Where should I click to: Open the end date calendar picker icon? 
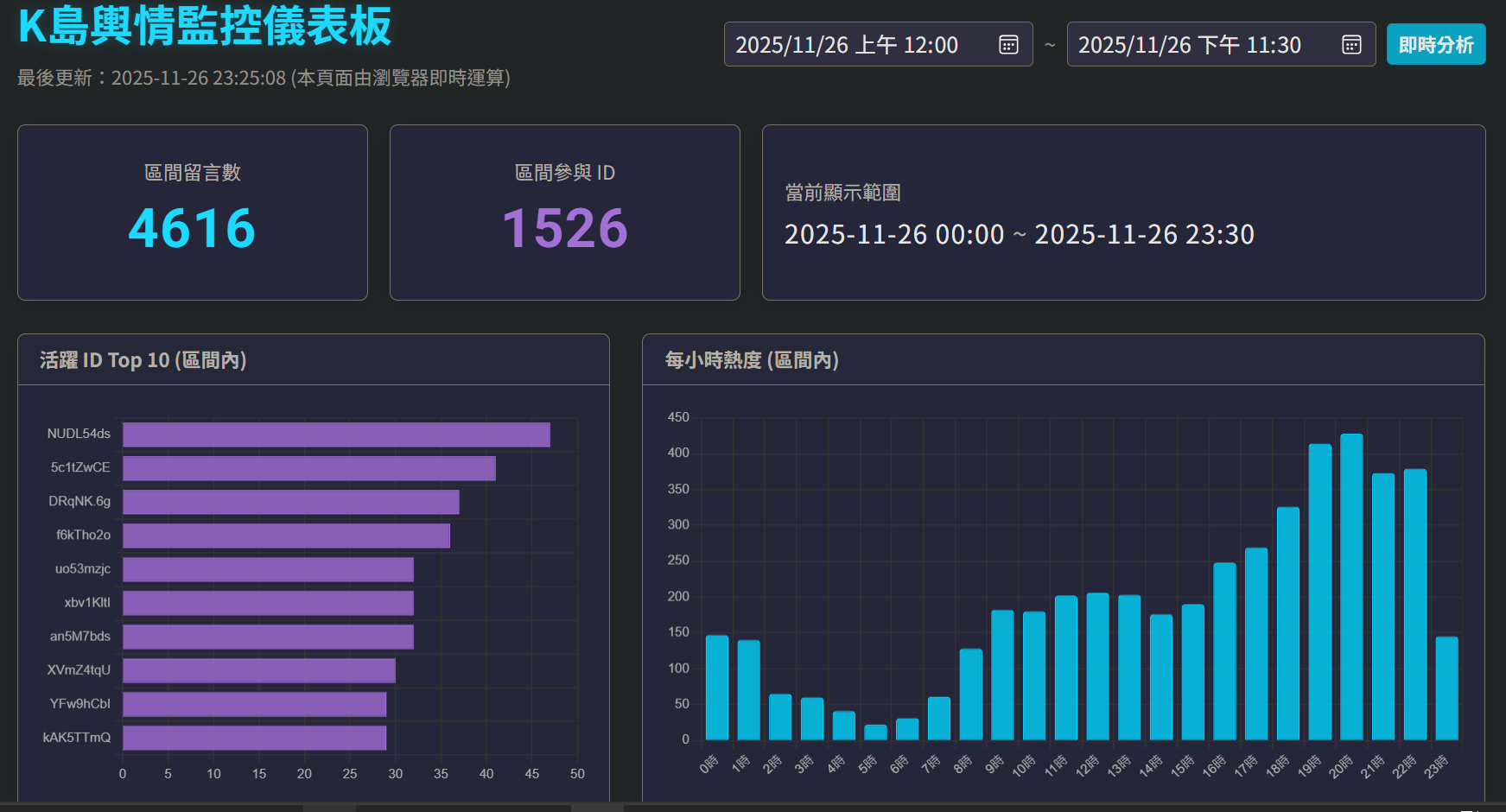1351,45
